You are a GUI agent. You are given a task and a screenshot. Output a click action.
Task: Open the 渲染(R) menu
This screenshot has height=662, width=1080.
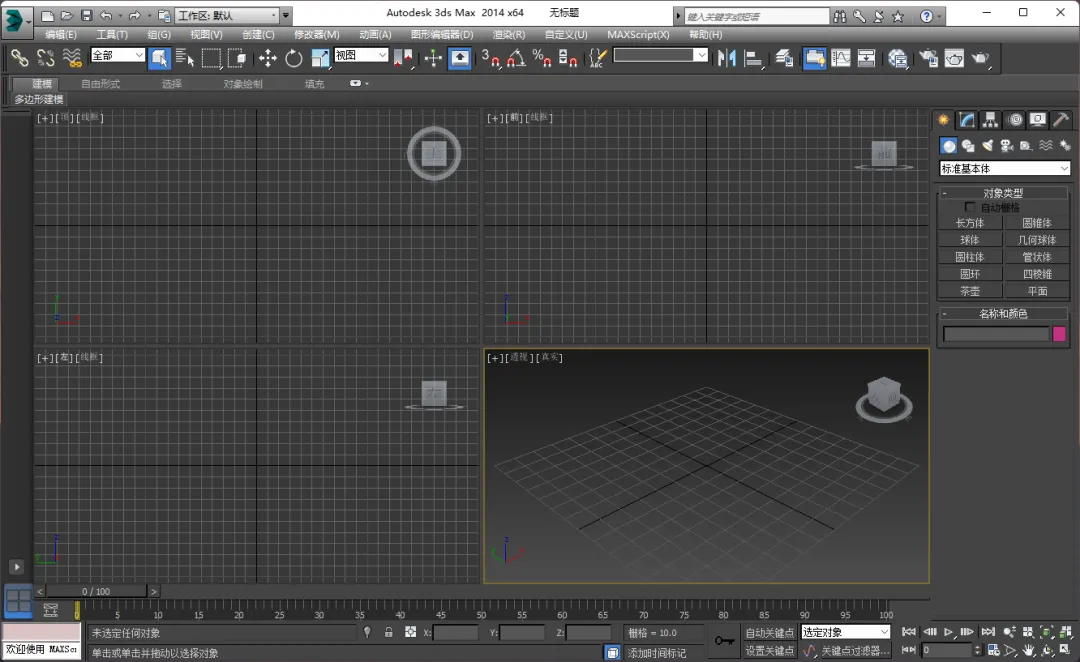pyautogui.click(x=509, y=34)
